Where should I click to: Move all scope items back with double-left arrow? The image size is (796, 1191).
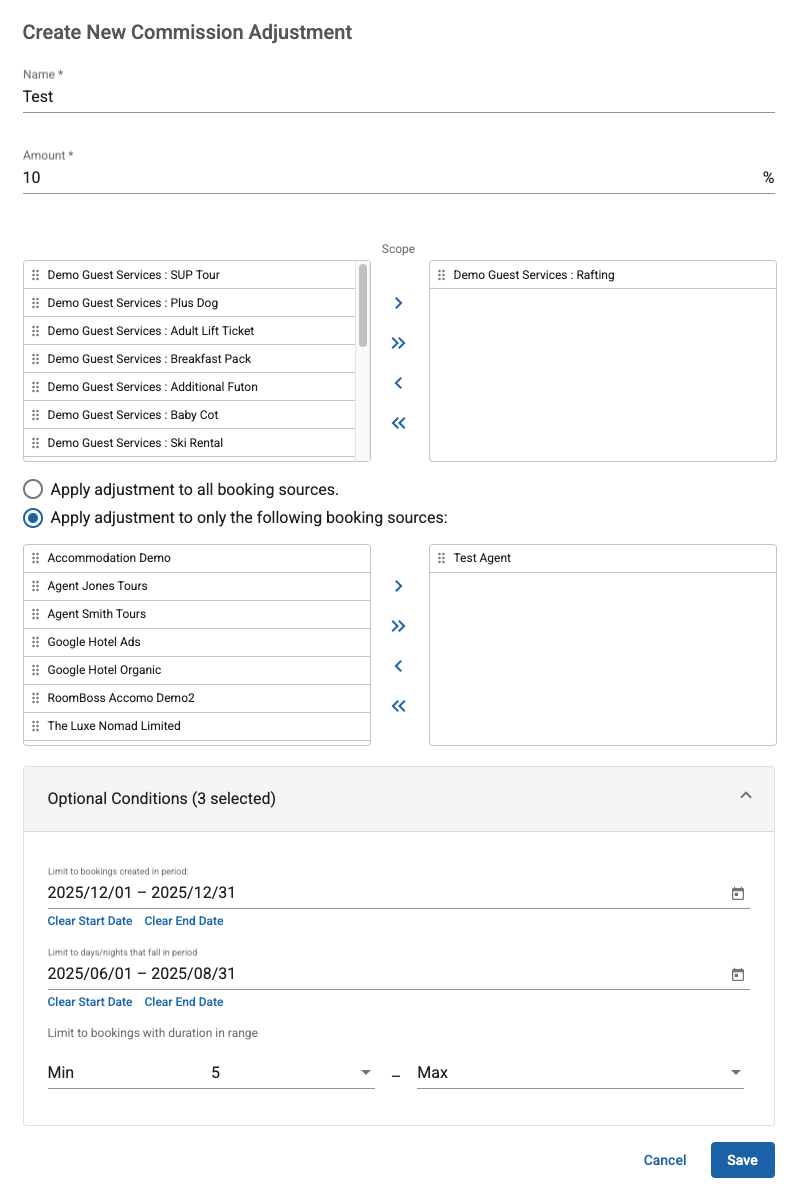pyautogui.click(x=398, y=423)
